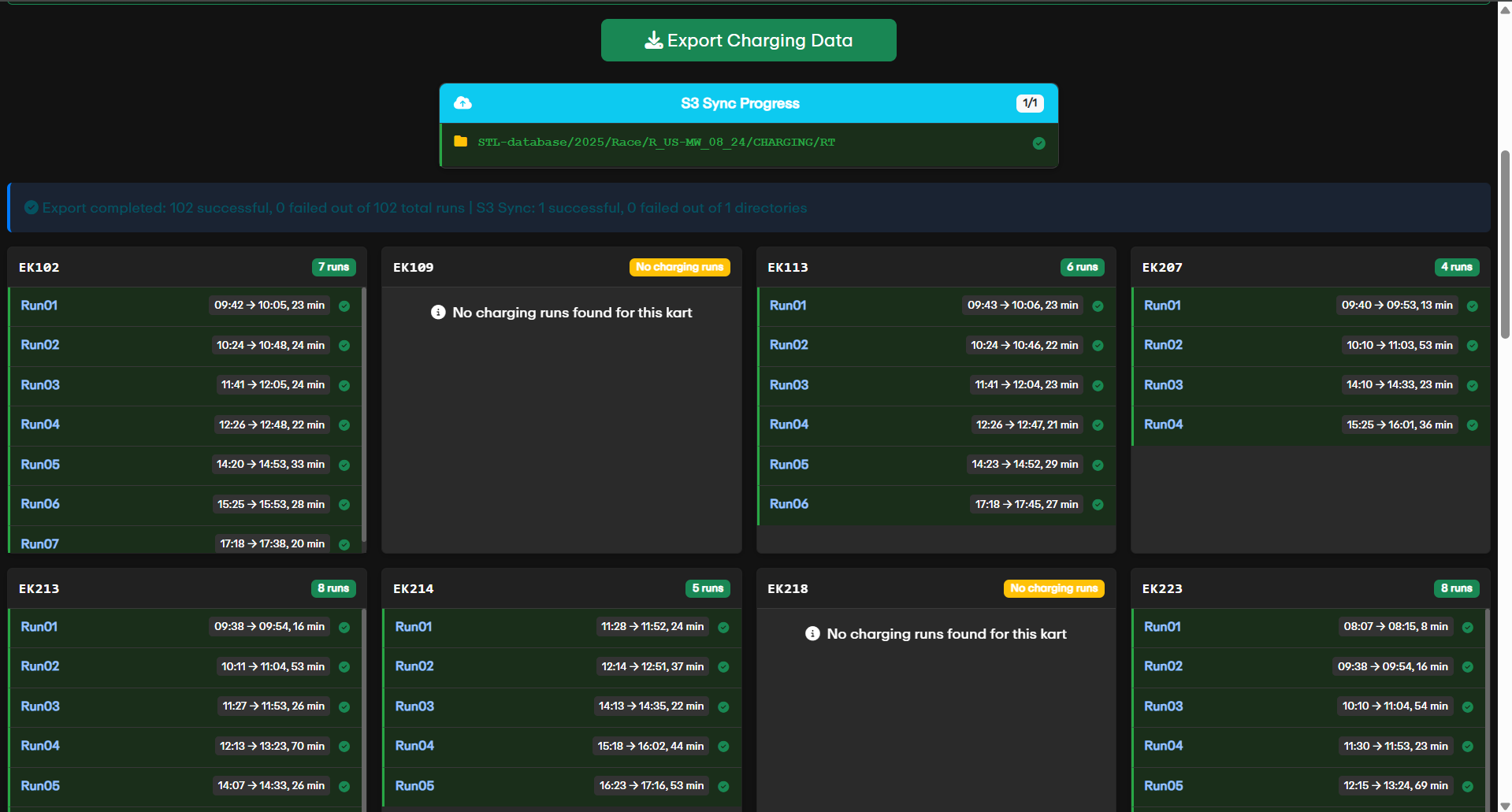Viewport: 1512px width, 812px height.
Task: Click the 6 runs badge on EK113
Action: [1083, 267]
